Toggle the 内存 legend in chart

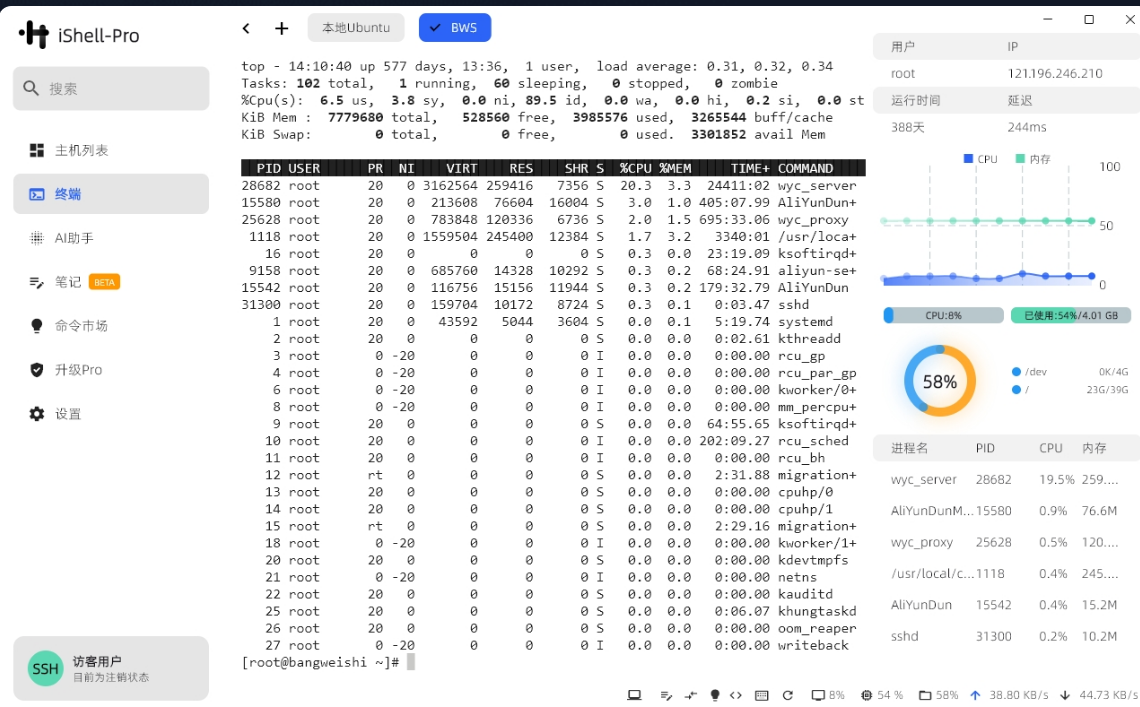(x=1033, y=159)
